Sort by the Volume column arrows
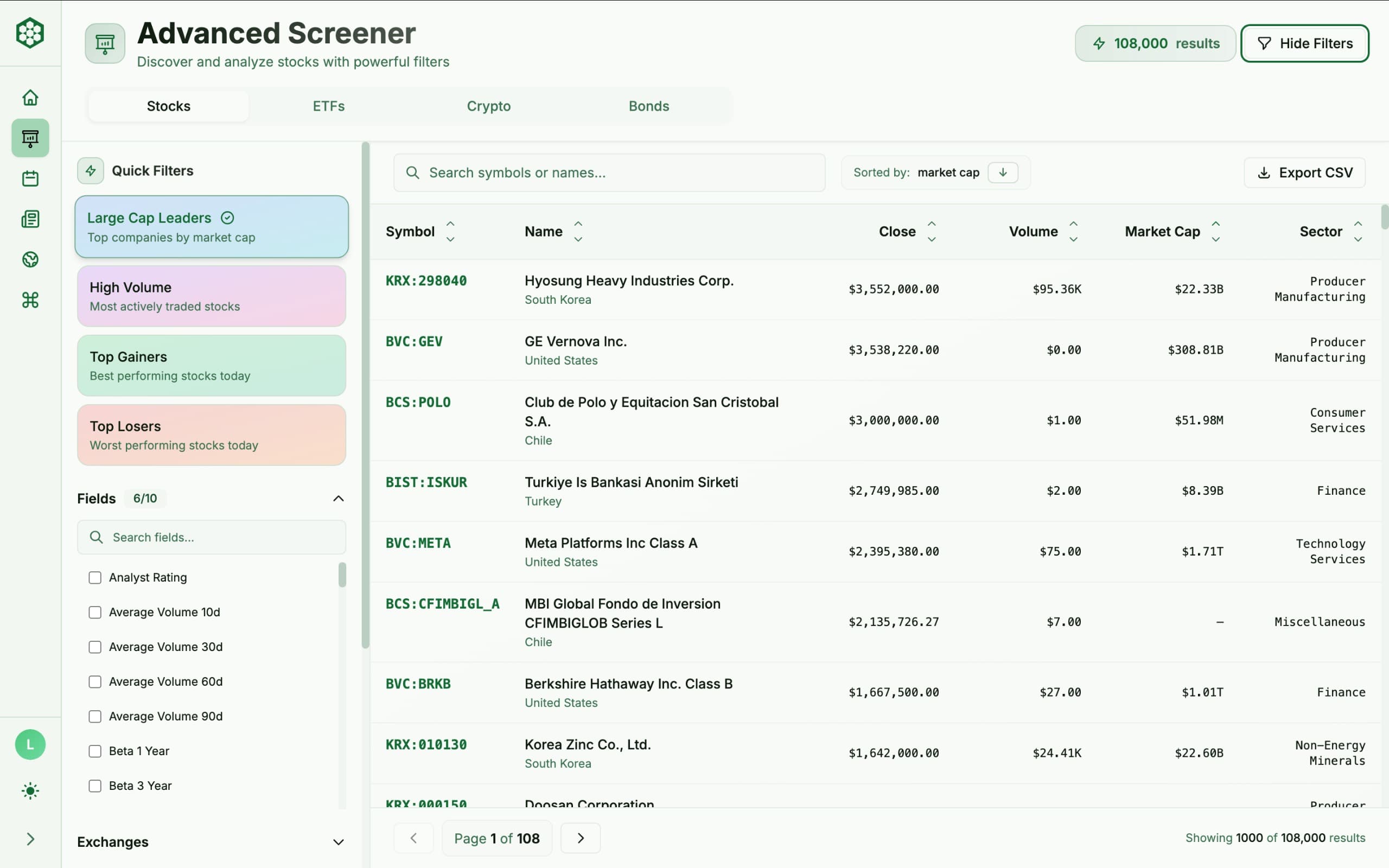 point(1073,231)
